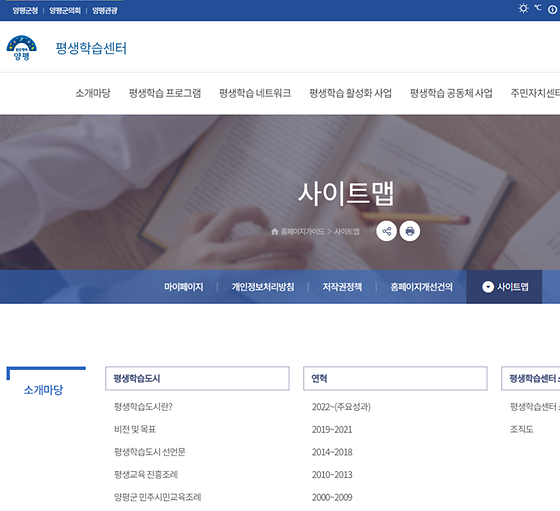Screen dimensions: 560x511
Task: Click 사이트맵 breadcrumb text
Action: [347, 232]
